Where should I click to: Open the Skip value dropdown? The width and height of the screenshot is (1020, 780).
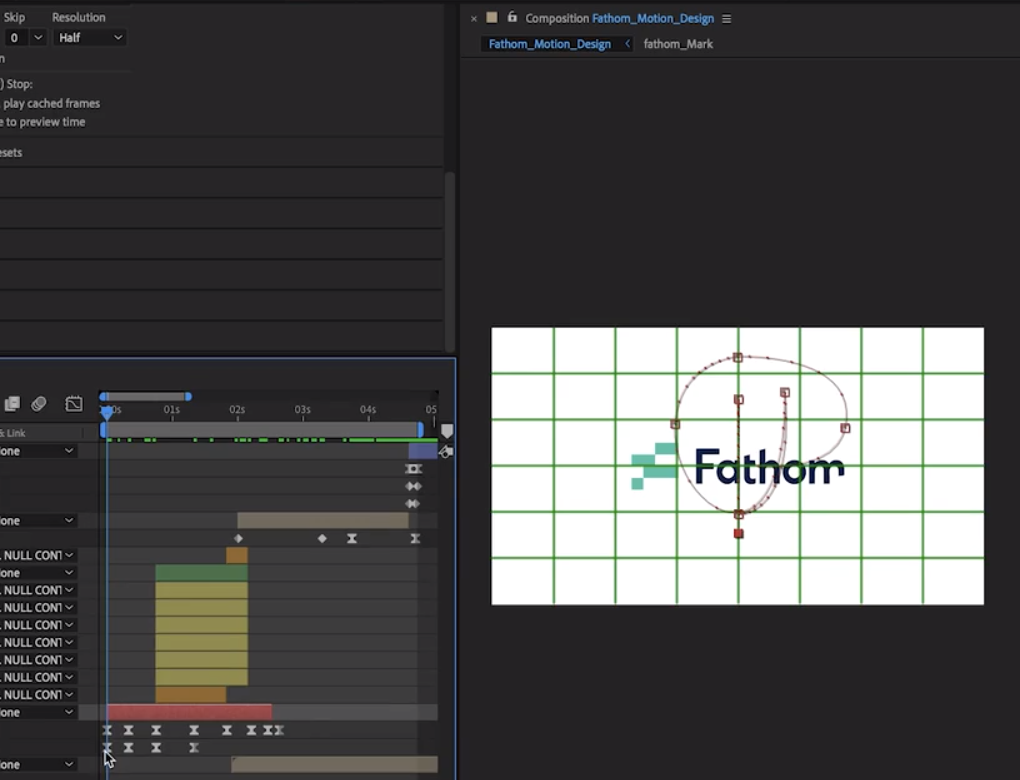tap(38, 38)
